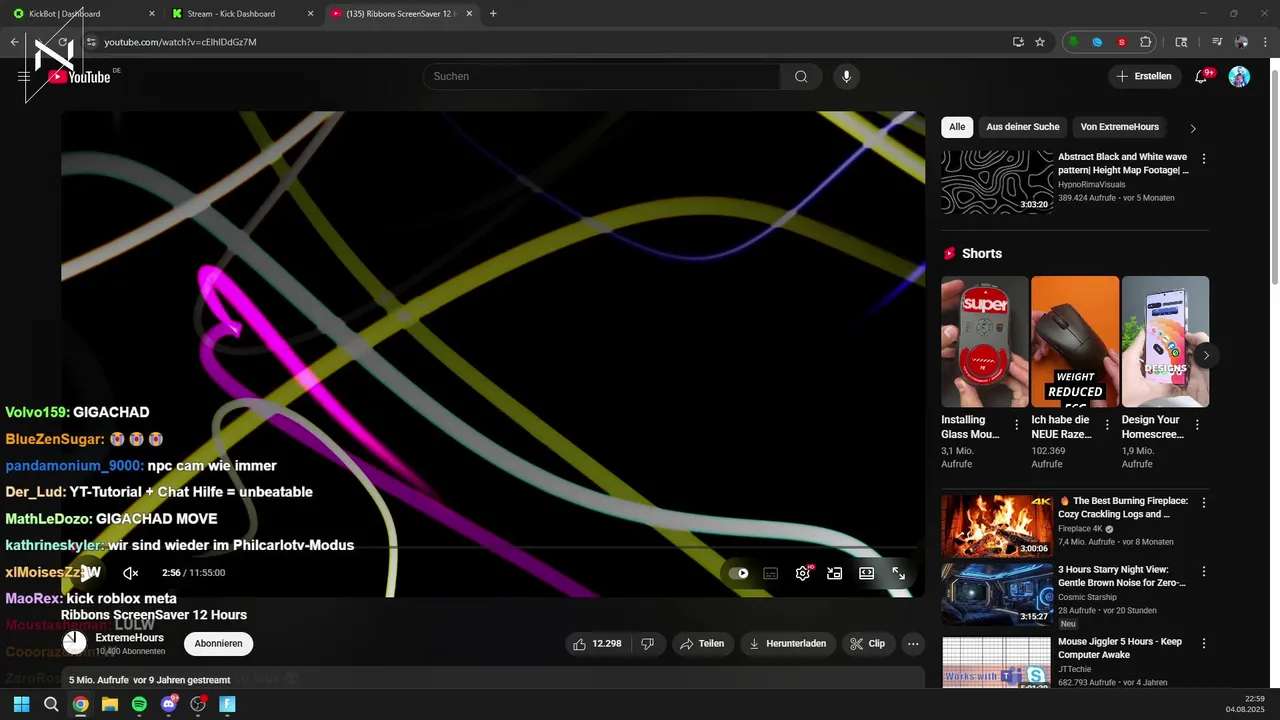The width and height of the screenshot is (1280, 720).
Task: Click into the Suchen search field
Action: click(601, 76)
